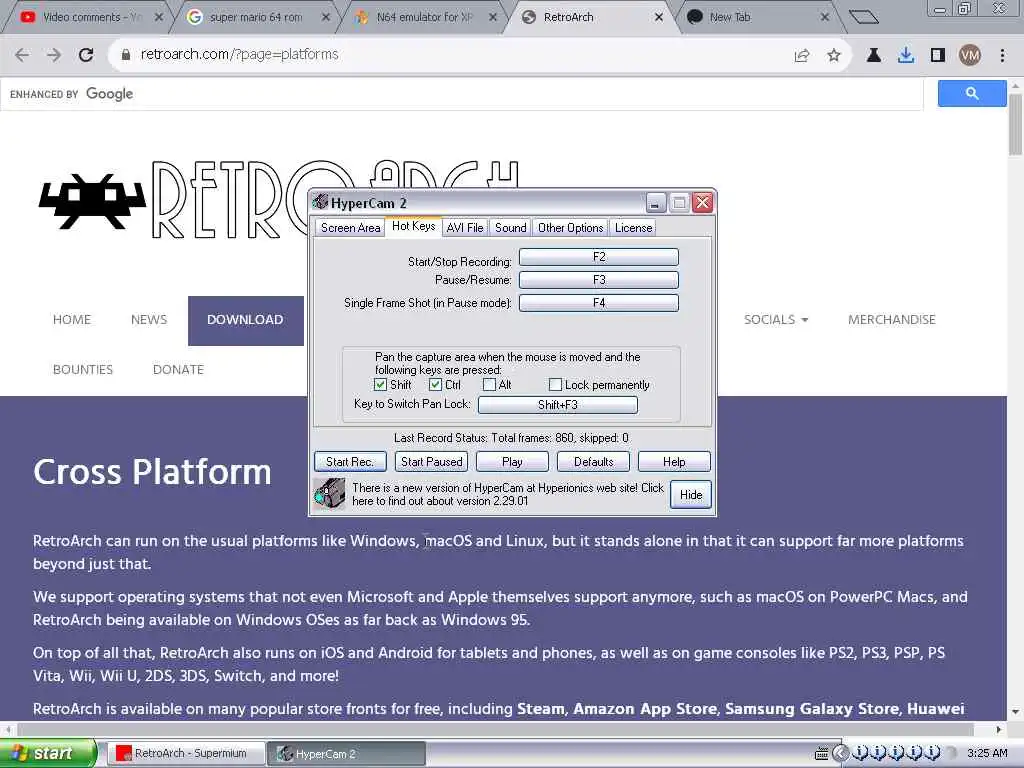The height and width of the screenshot is (768, 1024).
Task: Enable the Shift pan key checkbox
Action: [380, 385]
